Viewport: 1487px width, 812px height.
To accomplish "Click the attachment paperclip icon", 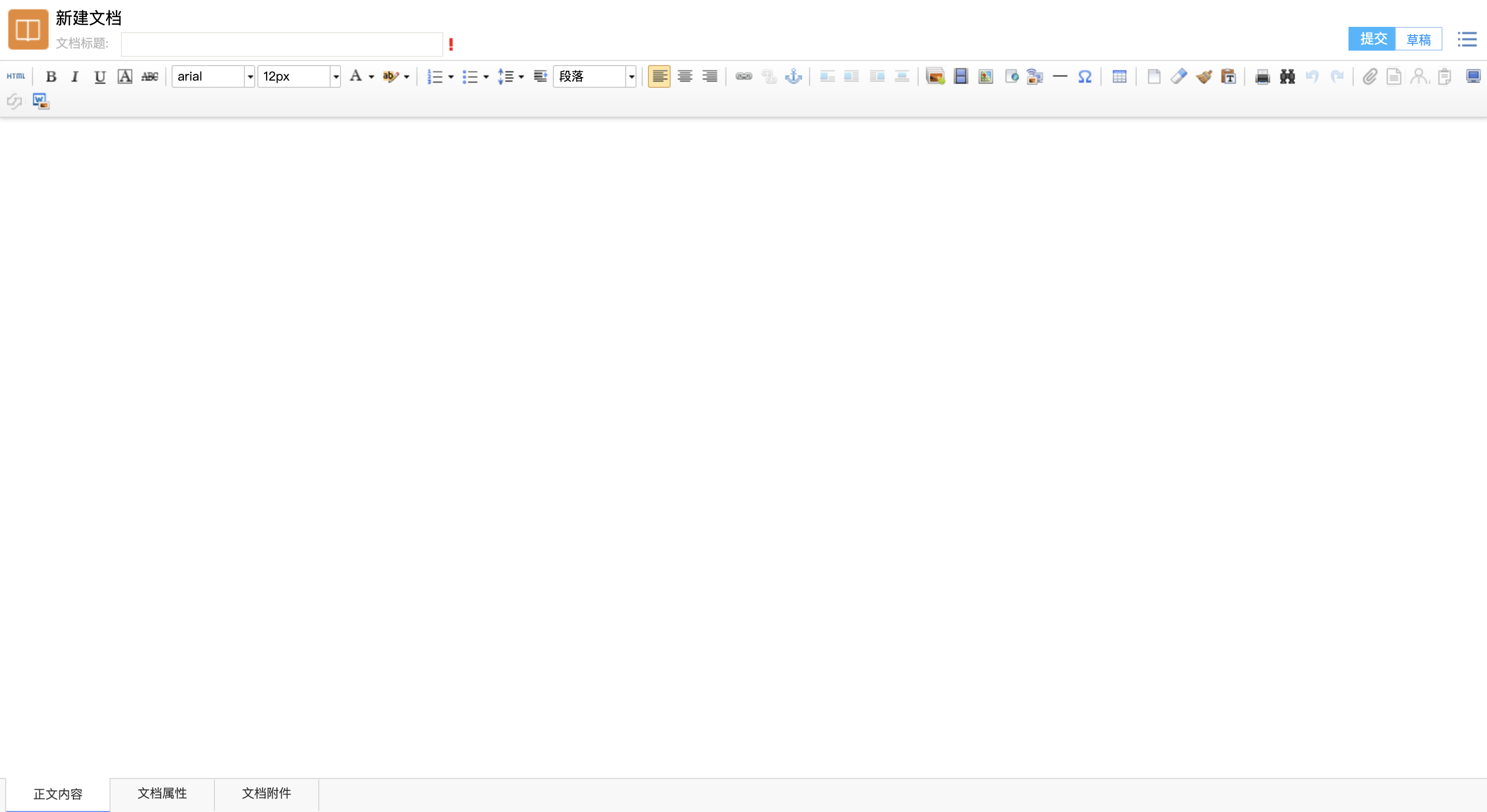I will pos(1369,76).
